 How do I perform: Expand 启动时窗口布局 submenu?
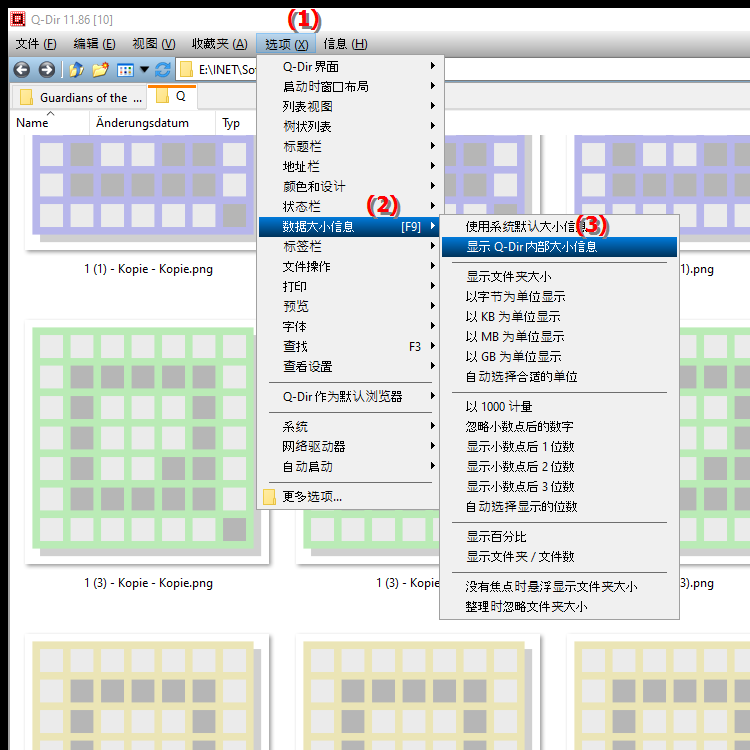tap(350, 87)
